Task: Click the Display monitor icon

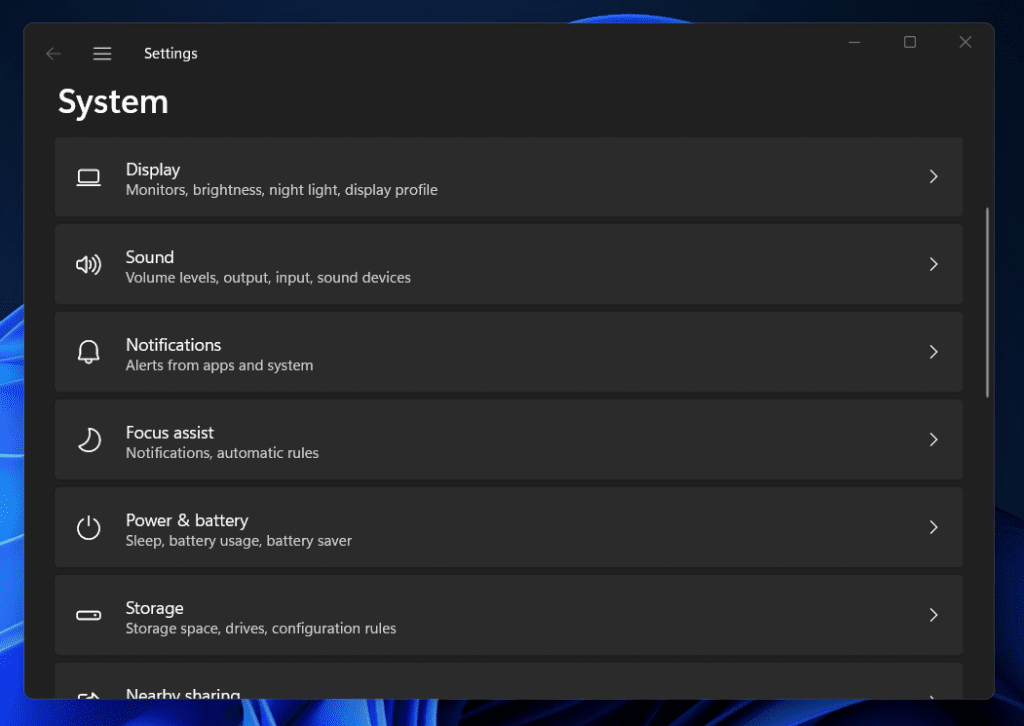Action: (x=89, y=176)
